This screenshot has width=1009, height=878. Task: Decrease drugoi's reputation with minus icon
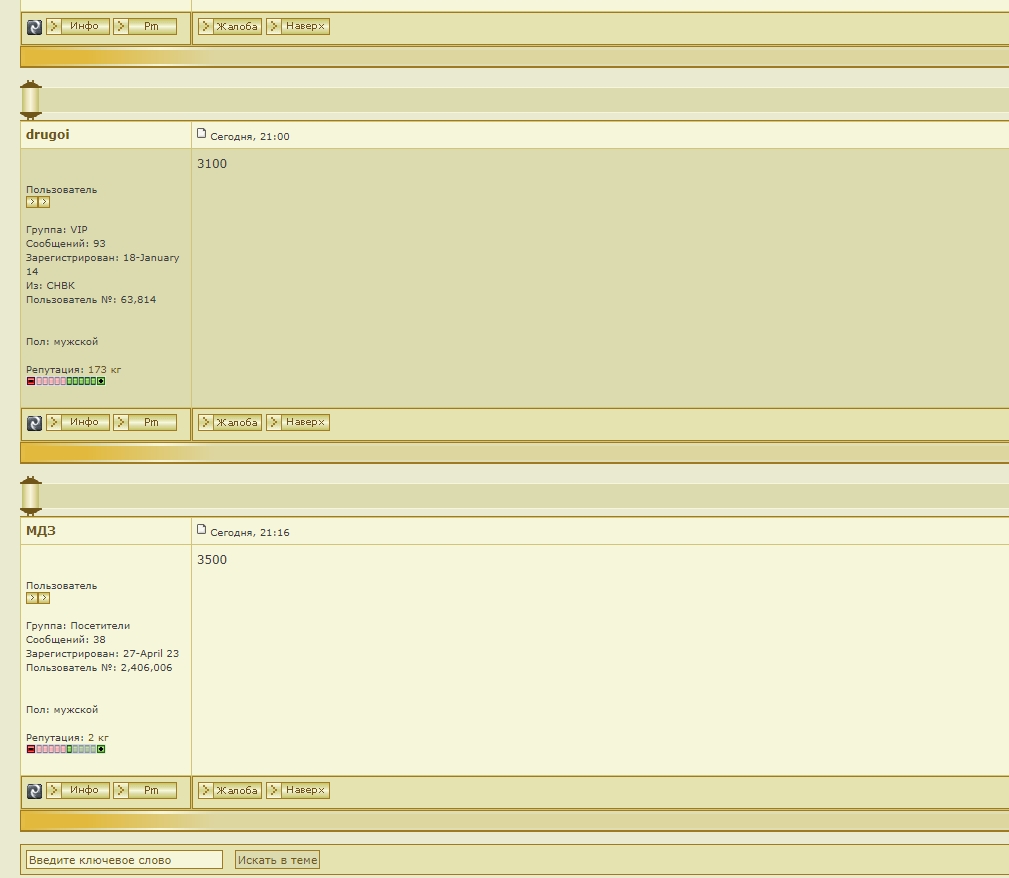(30, 381)
